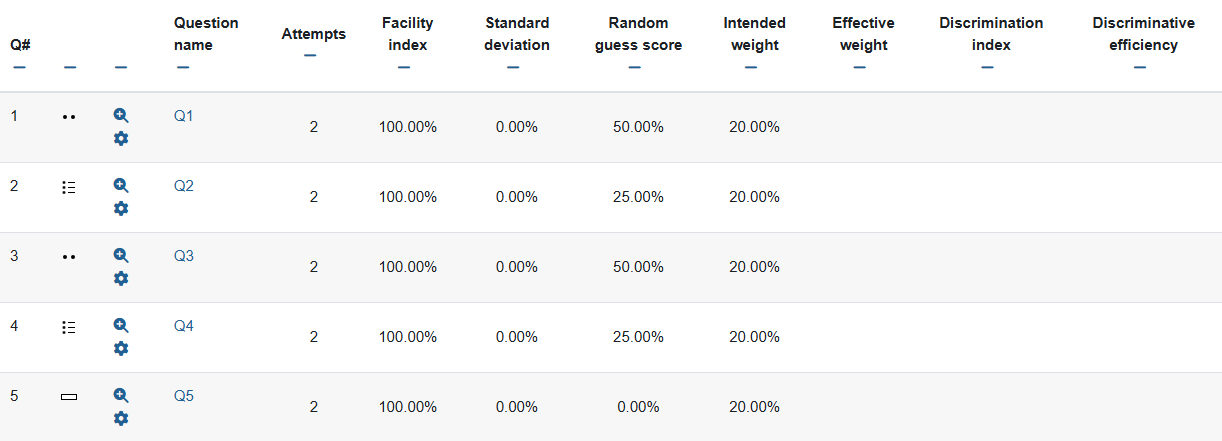The image size is (1222, 441).
Task: Open the Q1 question link
Action: point(183,116)
